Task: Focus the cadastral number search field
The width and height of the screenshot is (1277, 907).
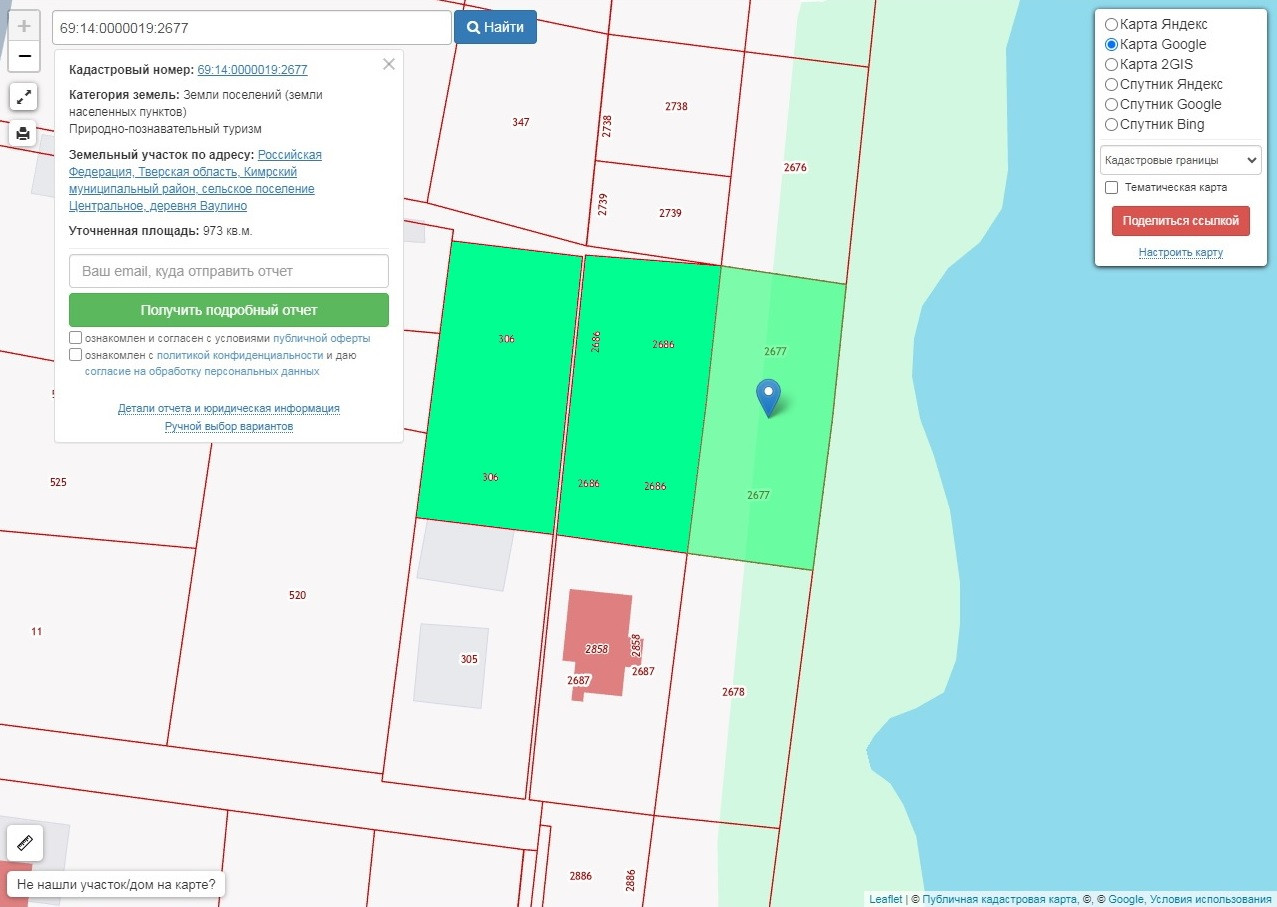Action: tap(251, 27)
